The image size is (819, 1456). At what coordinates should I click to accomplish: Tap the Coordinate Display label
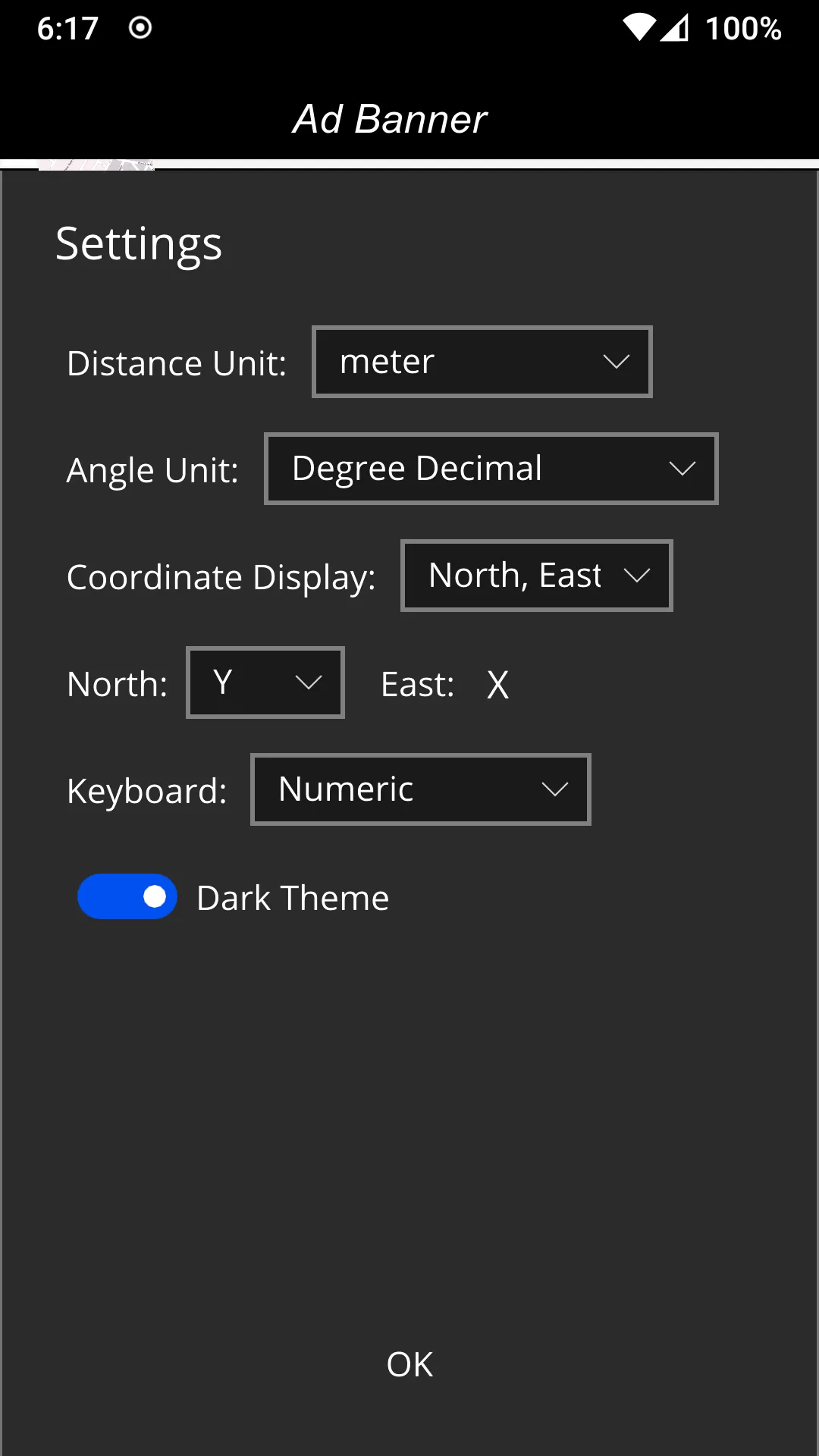221,578
